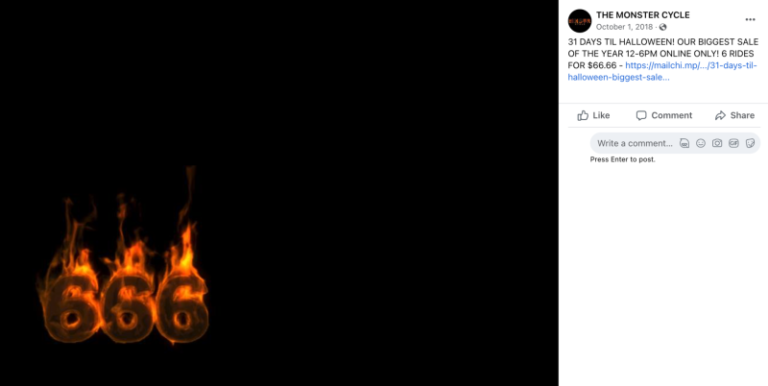768x386 pixels.
Task: Attach a photo using the camera icon
Action: pos(717,143)
